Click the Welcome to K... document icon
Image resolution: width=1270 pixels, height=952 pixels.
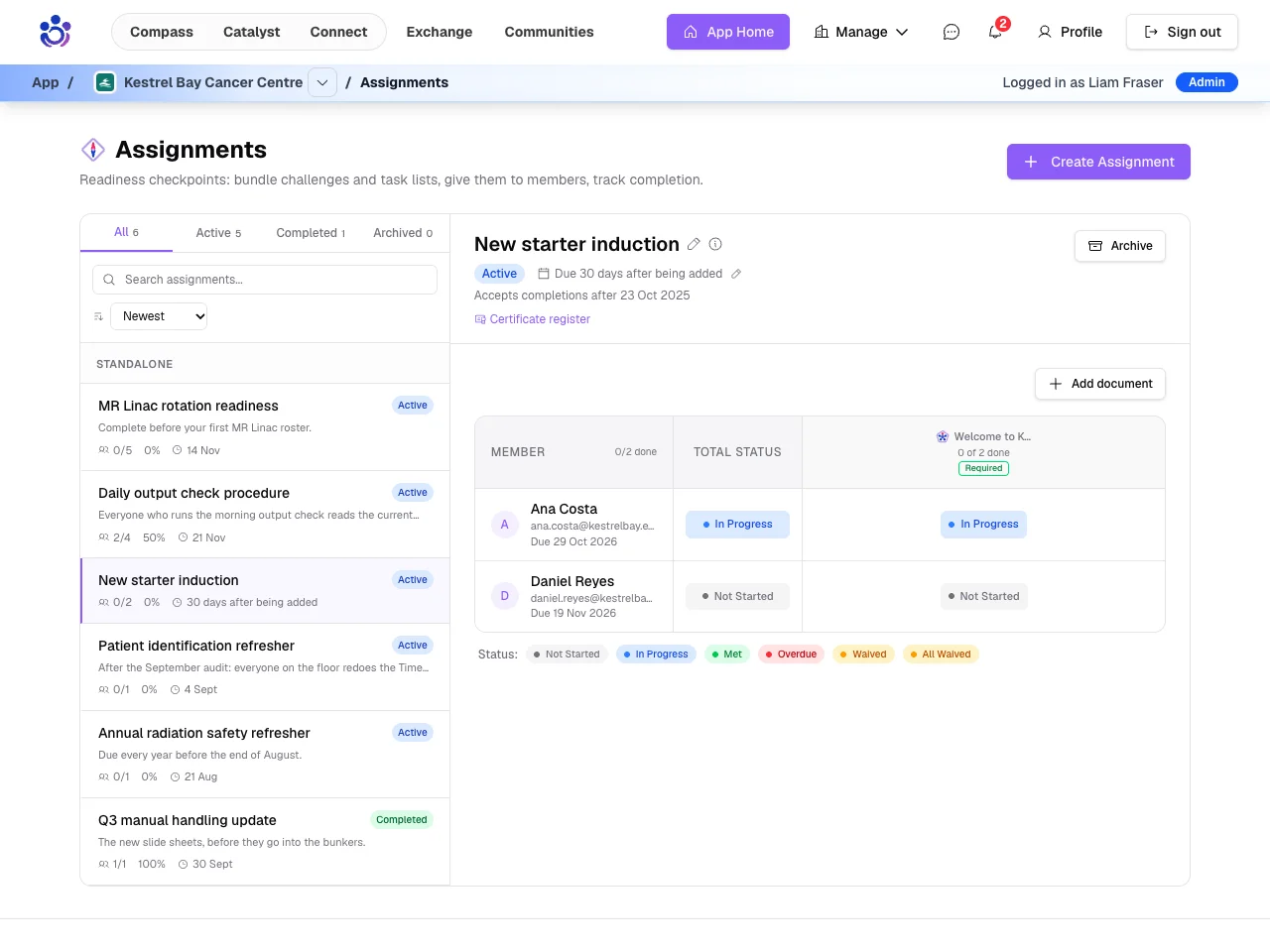point(943,436)
